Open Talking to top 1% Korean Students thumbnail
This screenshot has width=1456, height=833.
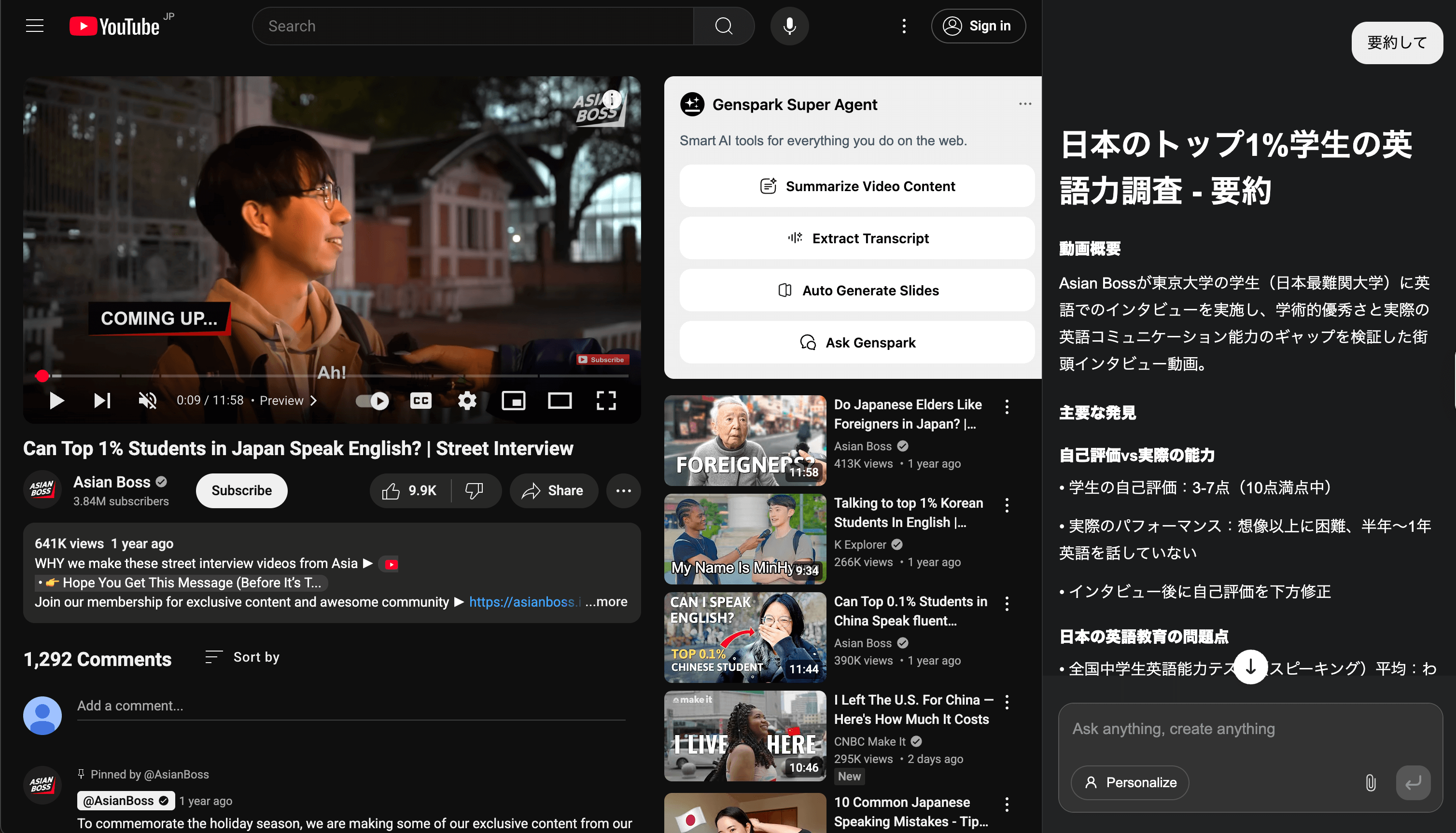(x=745, y=539)
